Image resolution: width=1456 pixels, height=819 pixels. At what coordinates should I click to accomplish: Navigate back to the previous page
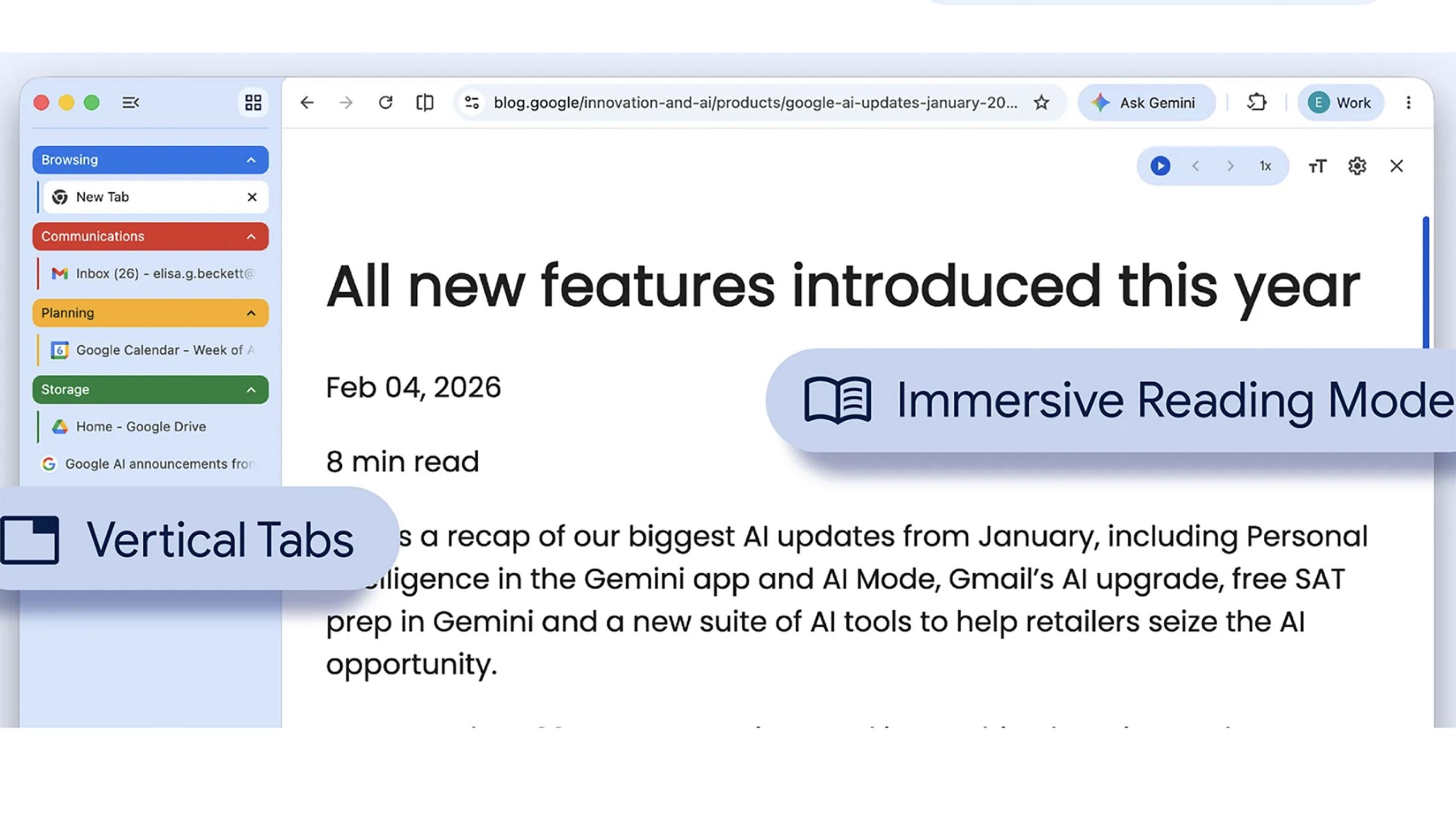pyautogui.click(x=307, y=102)
